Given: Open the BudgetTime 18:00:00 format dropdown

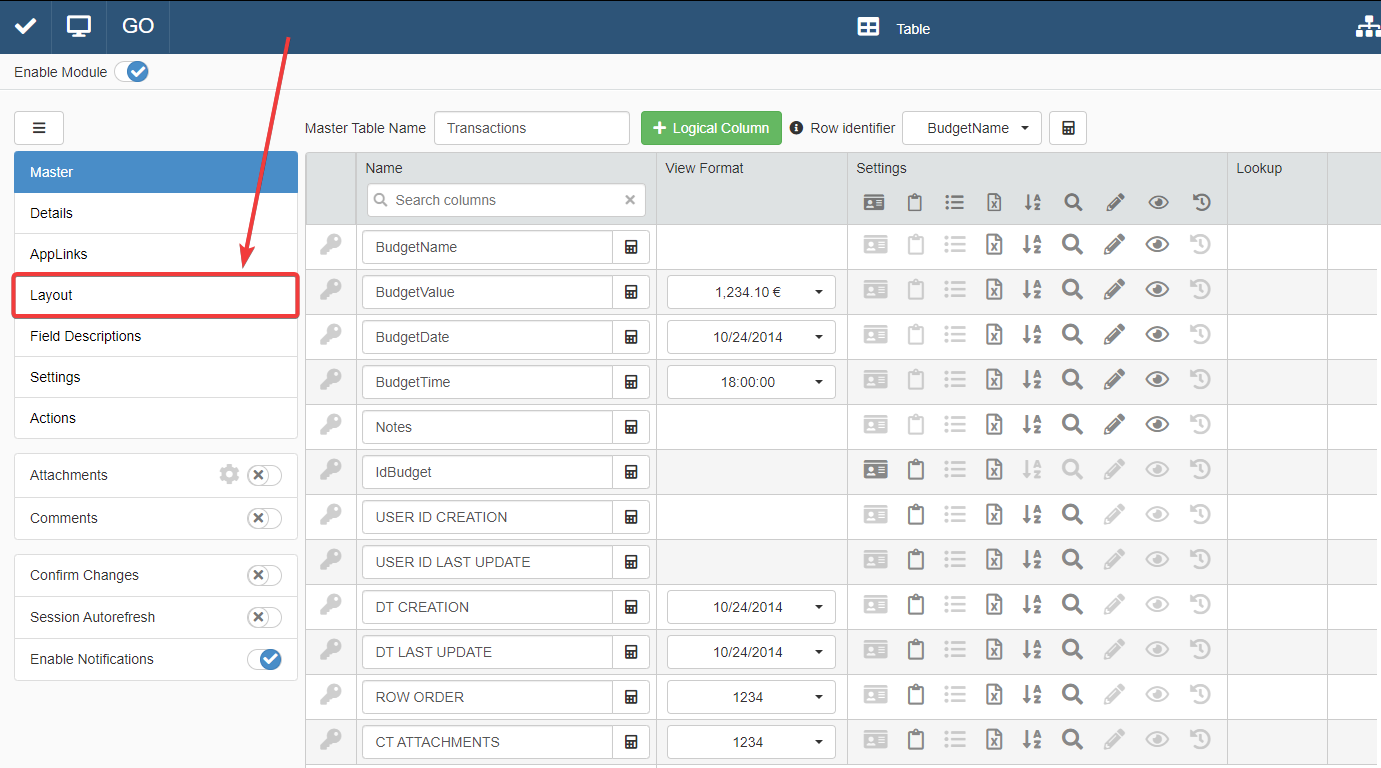Looking at the screenshot, I should coord(751,382).
